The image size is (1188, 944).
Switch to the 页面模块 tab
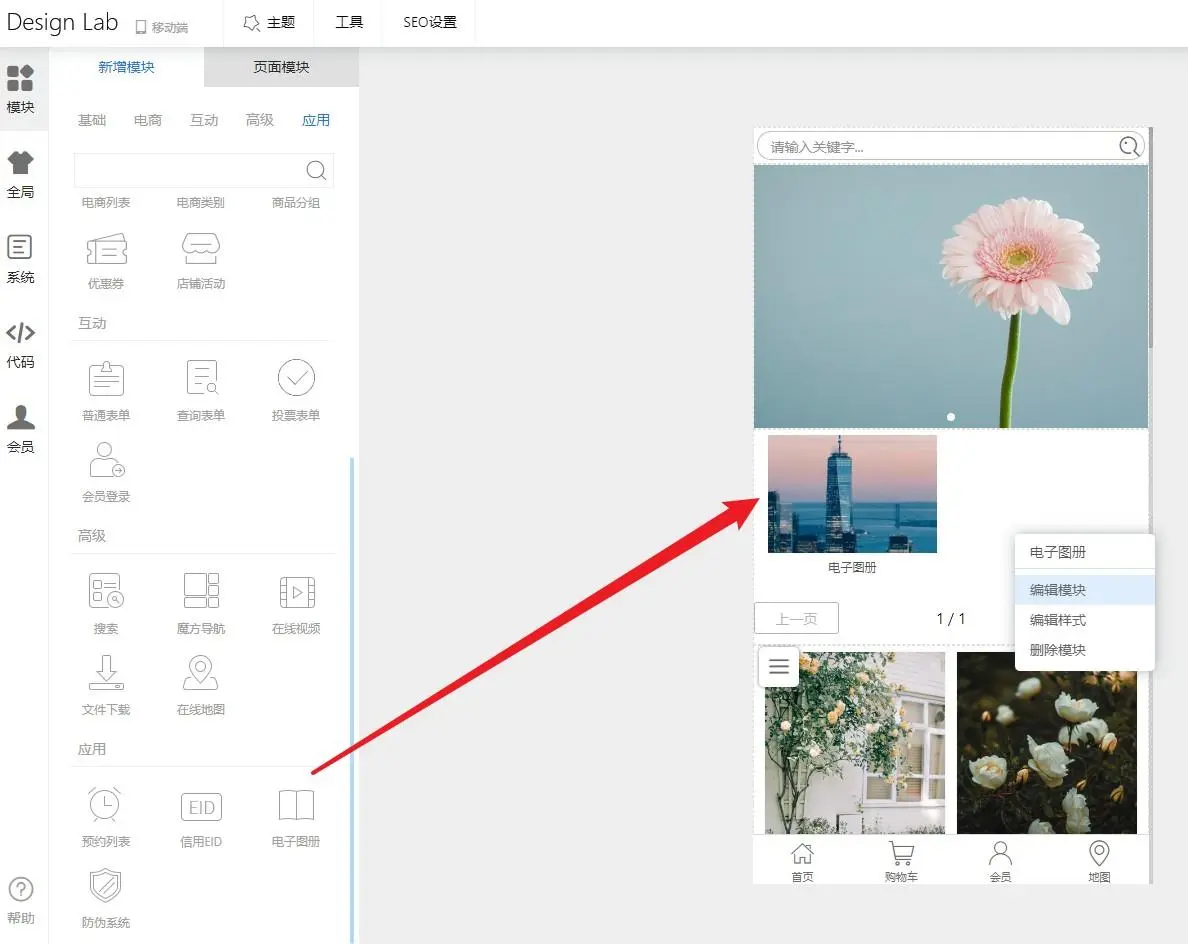(281, 67)
